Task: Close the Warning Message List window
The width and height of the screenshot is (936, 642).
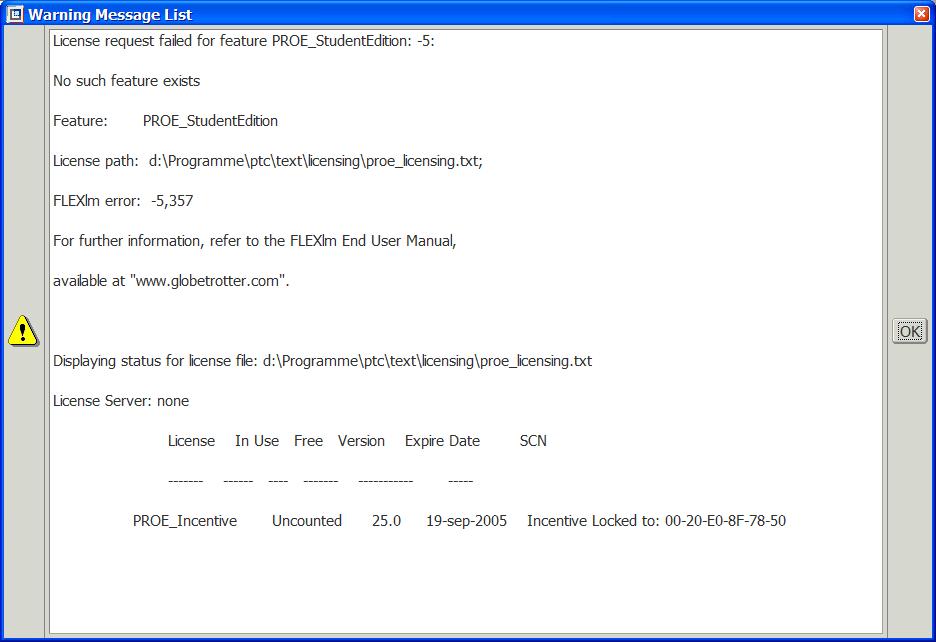Action: point(921,14)
